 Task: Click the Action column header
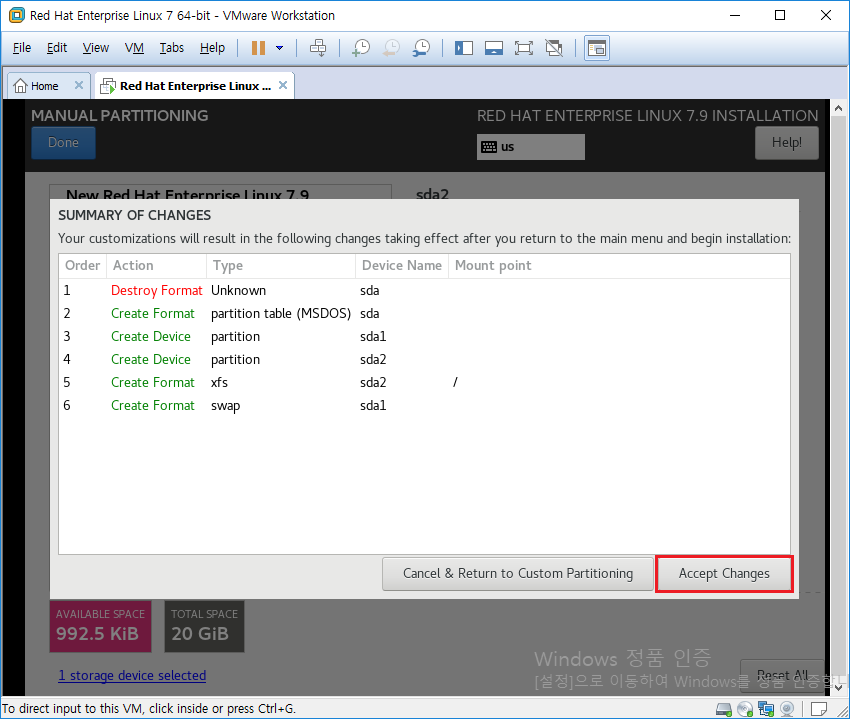pyautogui.click(x=157, y=266)
